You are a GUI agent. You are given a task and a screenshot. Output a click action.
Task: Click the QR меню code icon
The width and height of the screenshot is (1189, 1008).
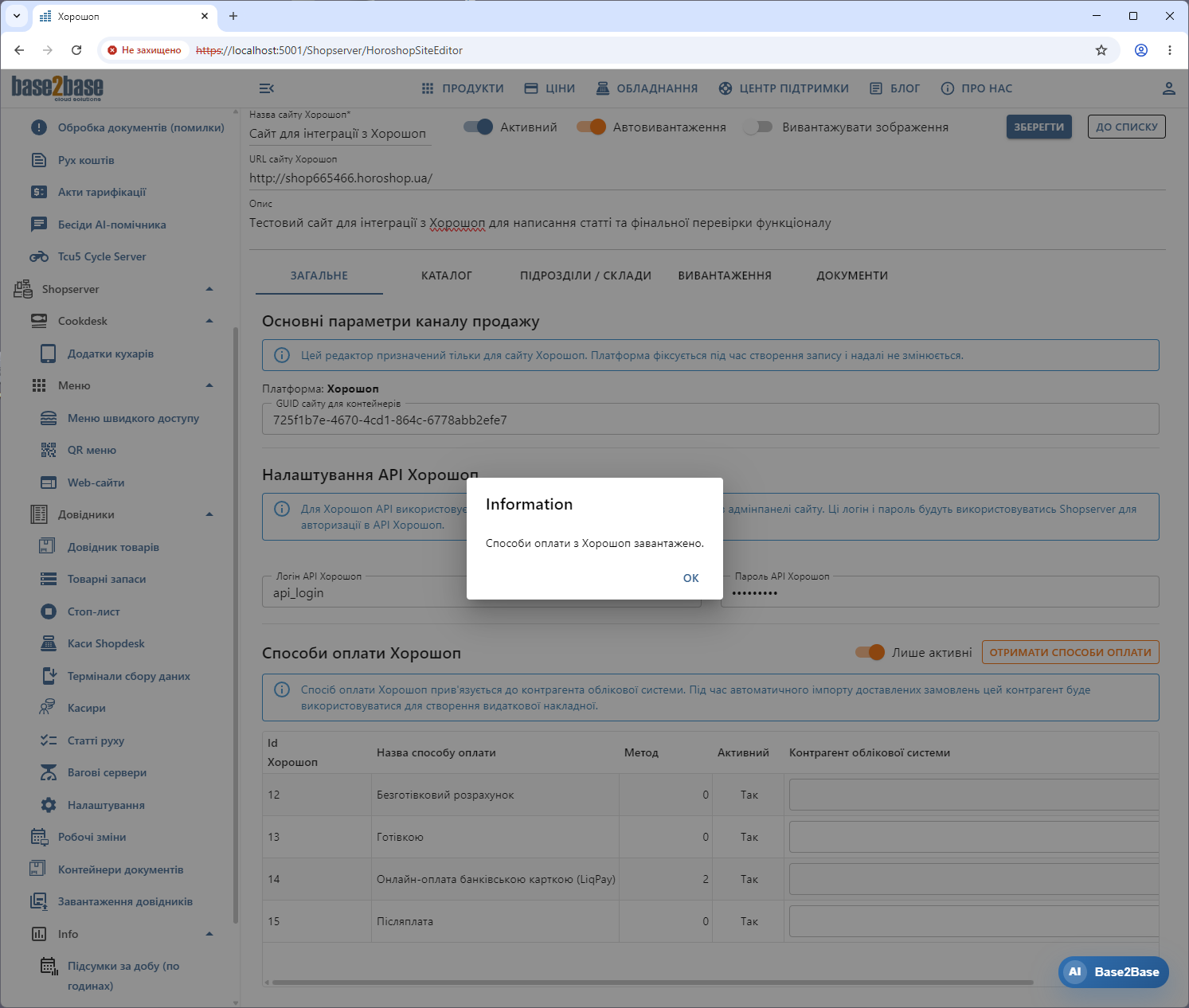[x=49, y=450]
